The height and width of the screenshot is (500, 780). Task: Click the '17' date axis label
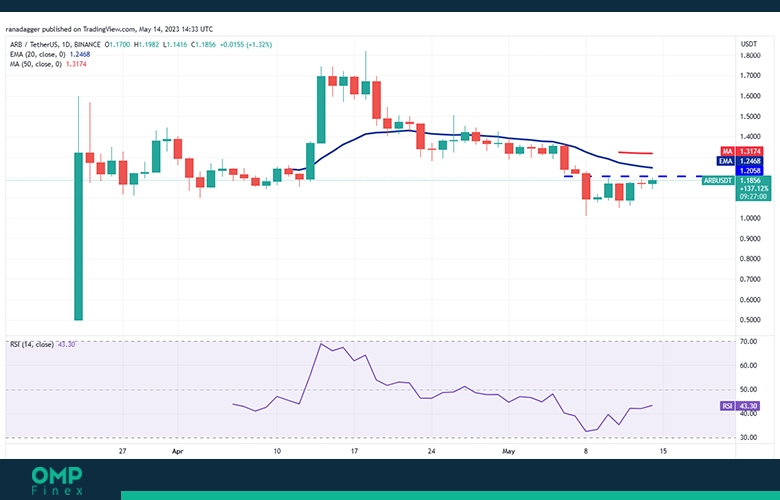354,452
